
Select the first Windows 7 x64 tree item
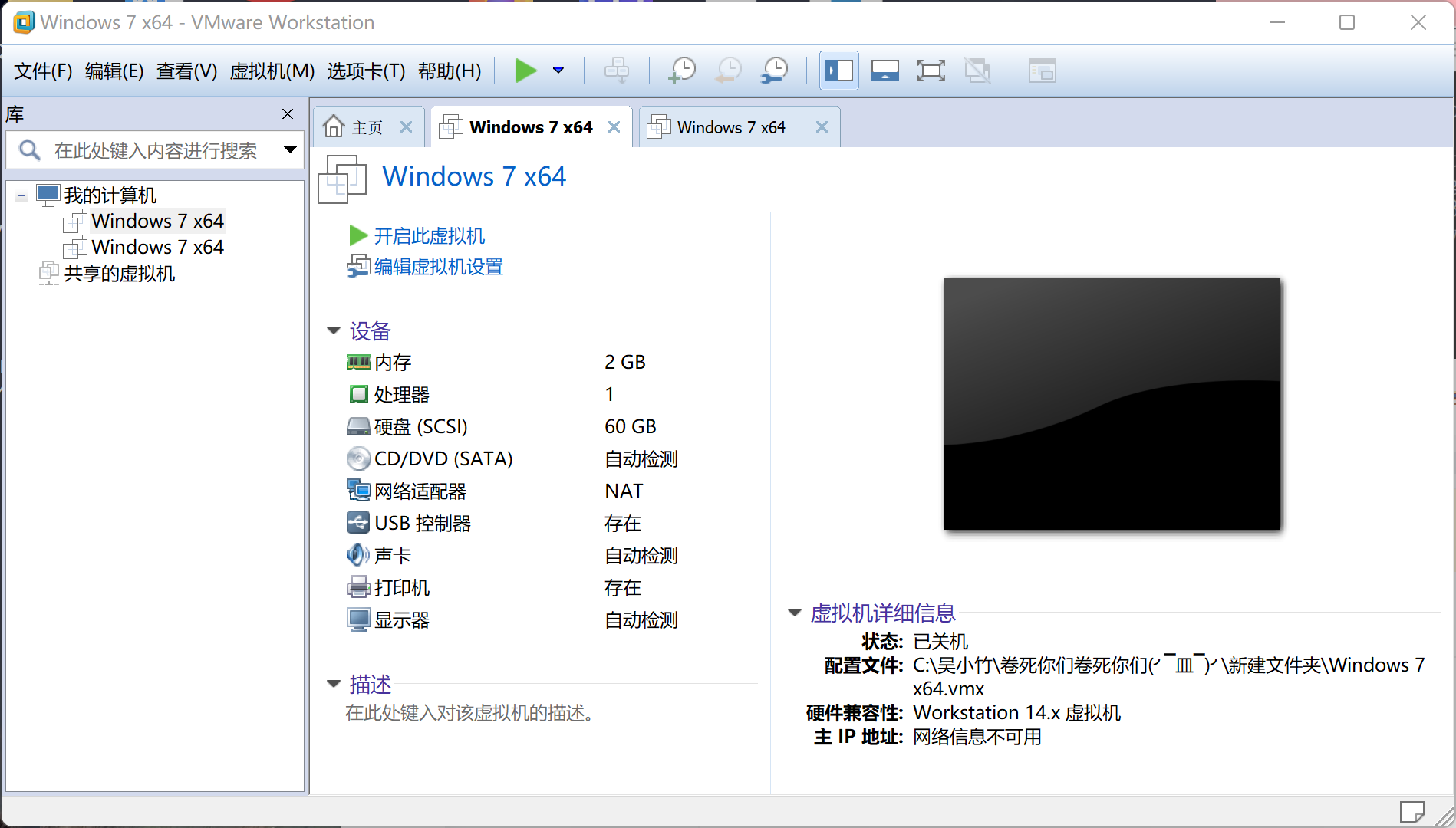(157, 222)
